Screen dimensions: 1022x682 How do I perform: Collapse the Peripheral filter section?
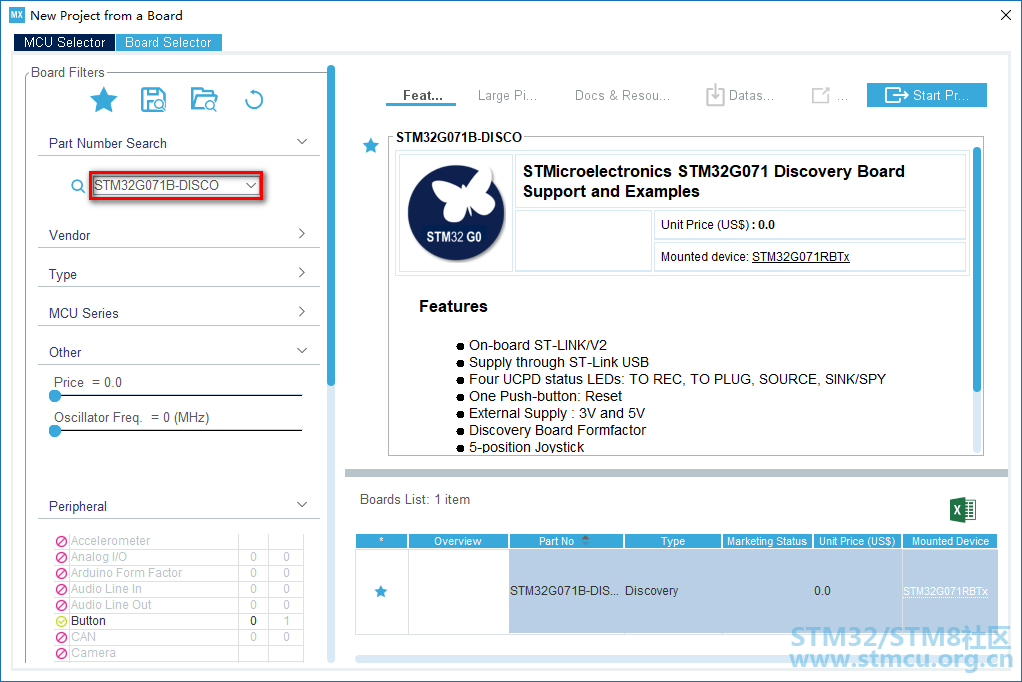tap(302, 505)
